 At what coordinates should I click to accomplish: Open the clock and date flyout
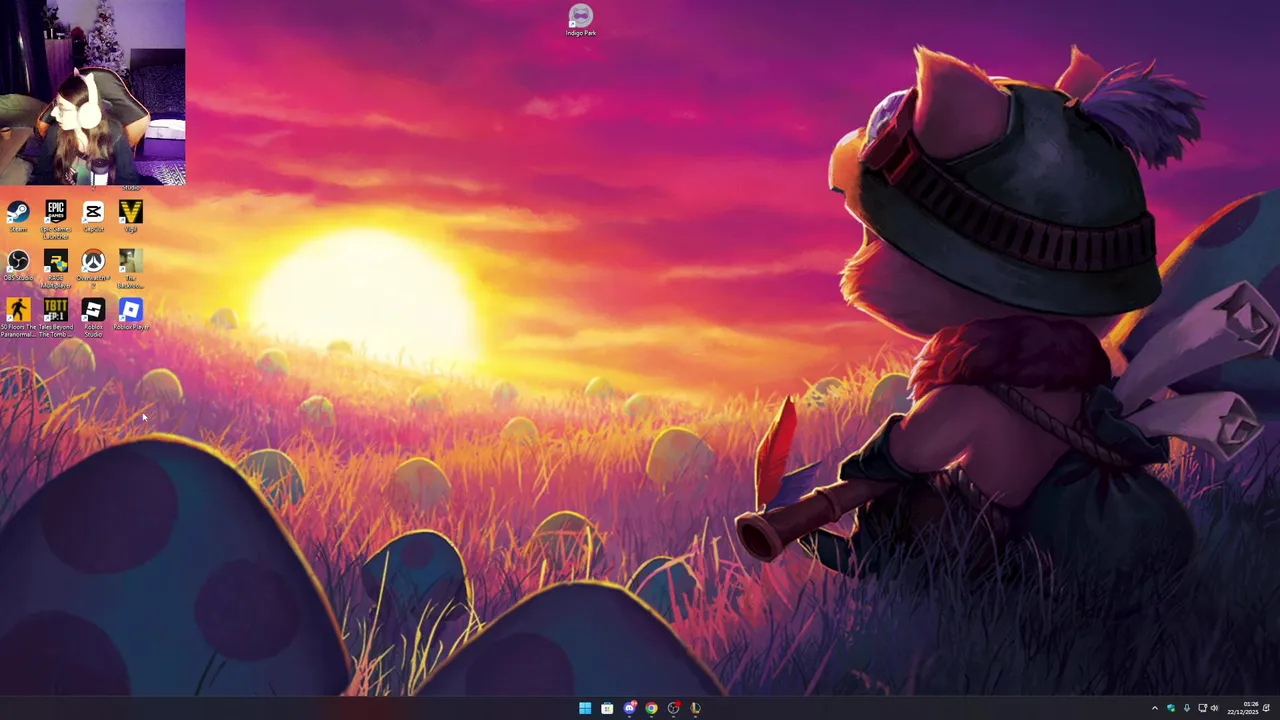(1243, 708)
